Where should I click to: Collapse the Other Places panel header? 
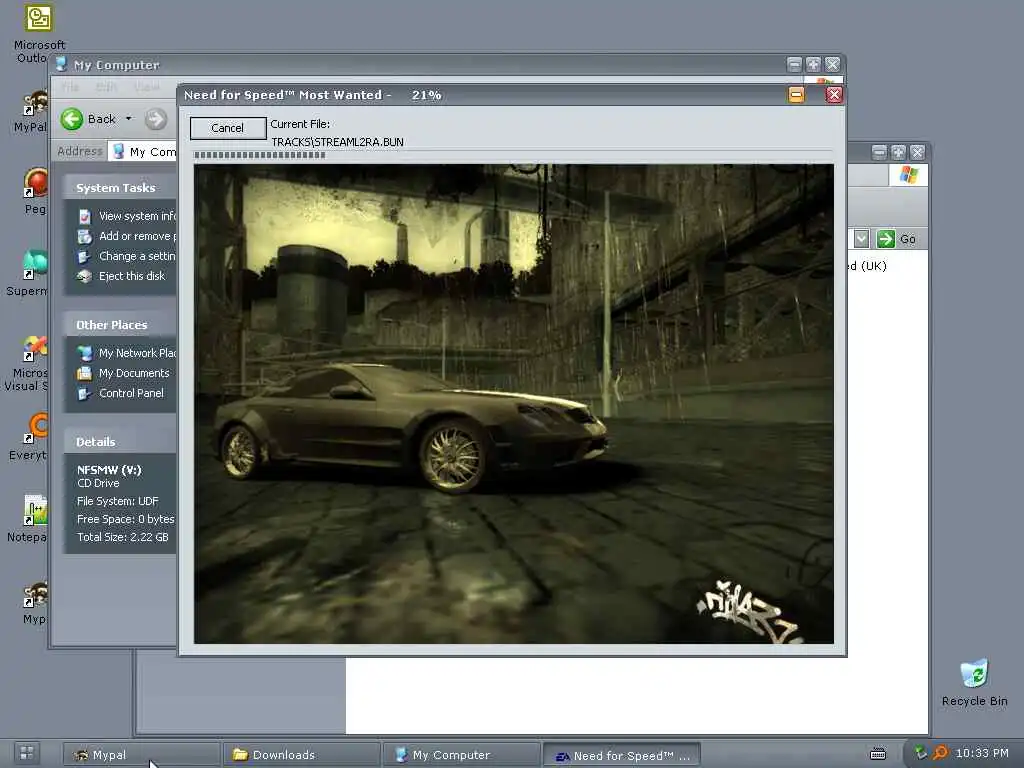120,325
